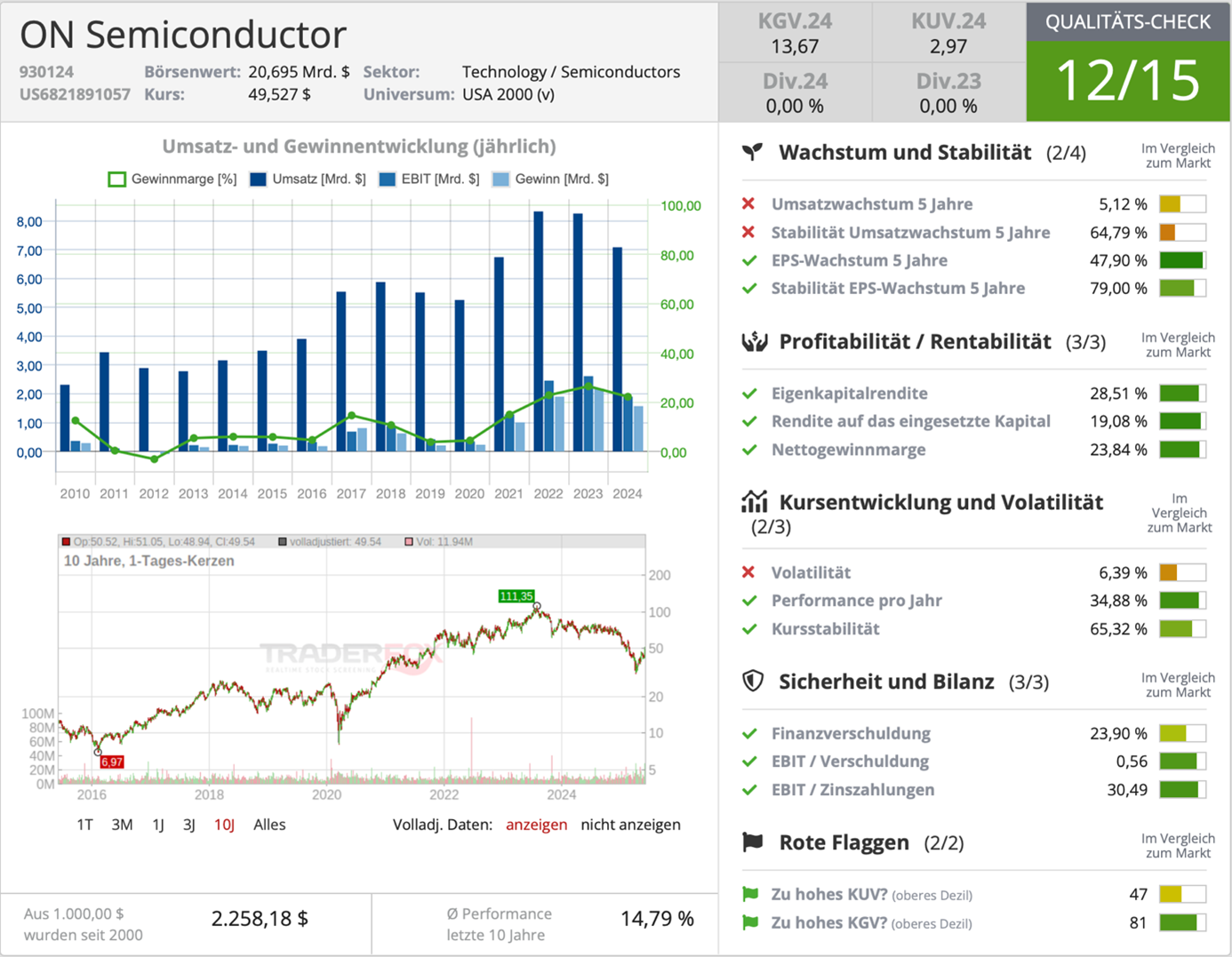Click the red X next to Umsatzwachstum 5 Jahre

tap(748, 203)
